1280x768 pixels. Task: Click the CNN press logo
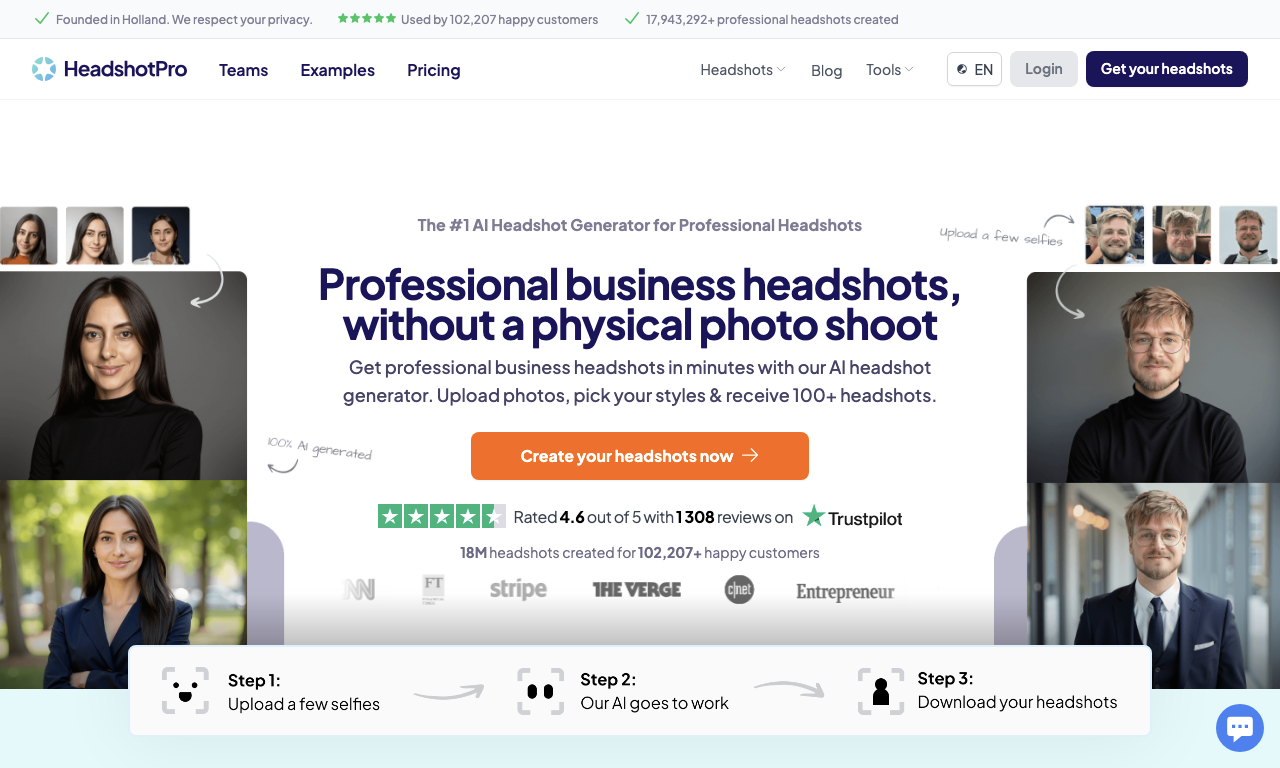tap(359, 590)
